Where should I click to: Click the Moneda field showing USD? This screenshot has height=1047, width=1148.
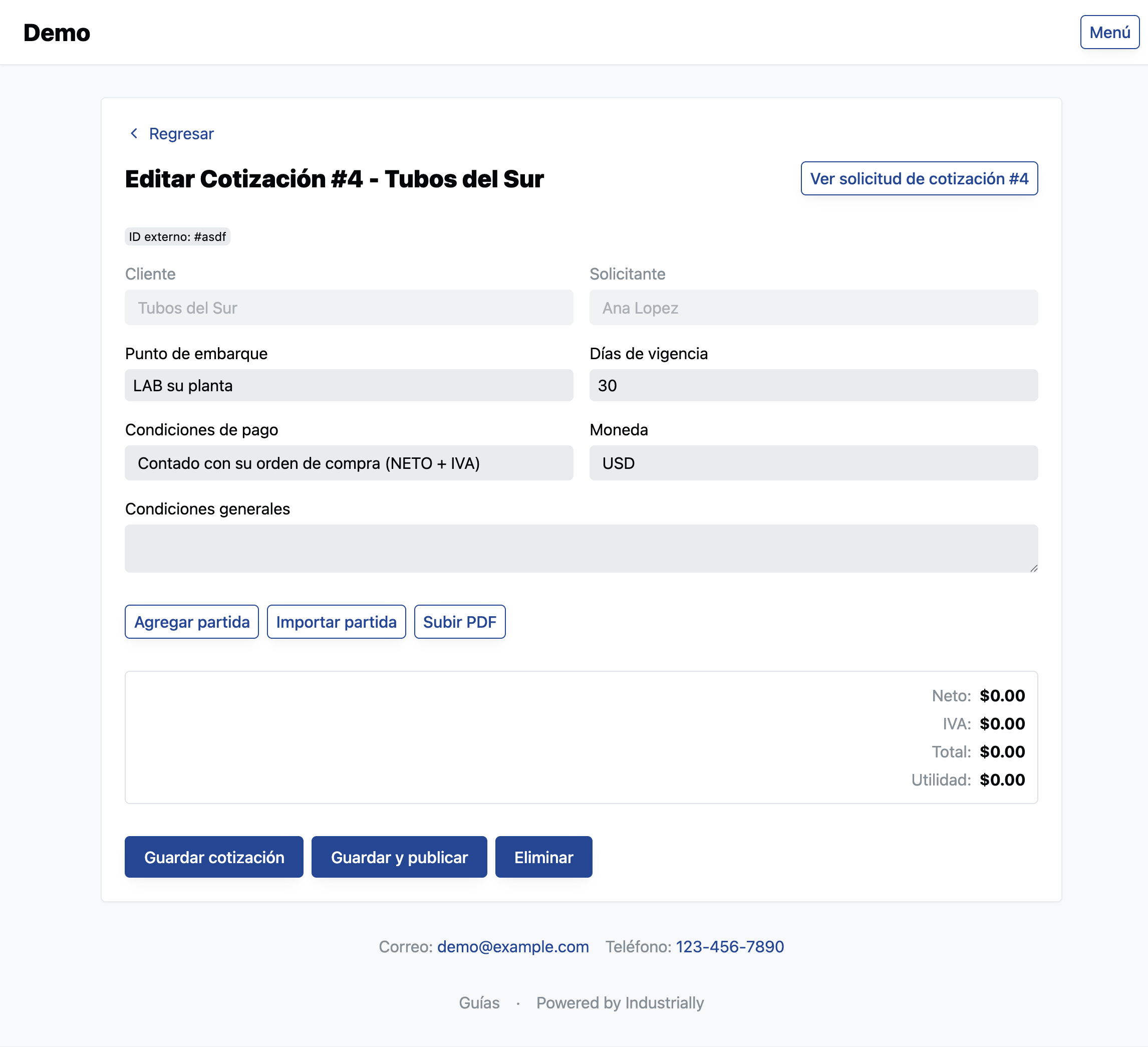812,462
